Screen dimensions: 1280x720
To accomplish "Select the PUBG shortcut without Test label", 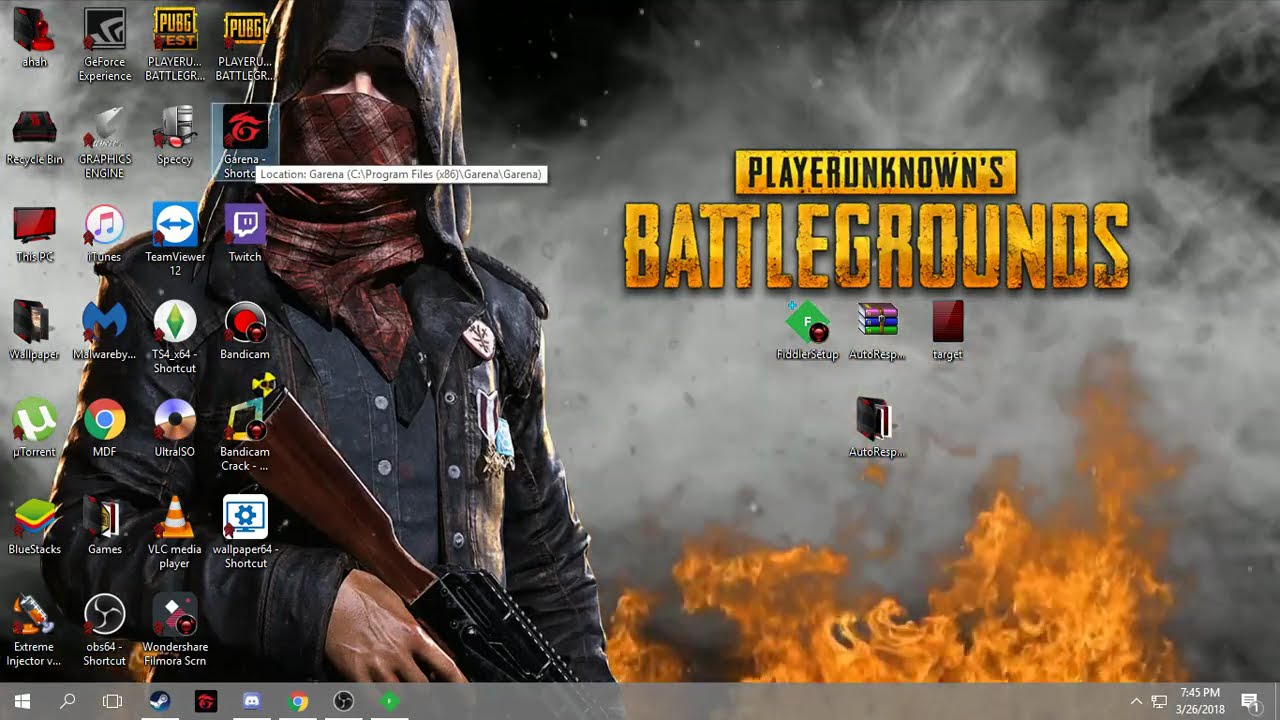I will tap(245, 46).
